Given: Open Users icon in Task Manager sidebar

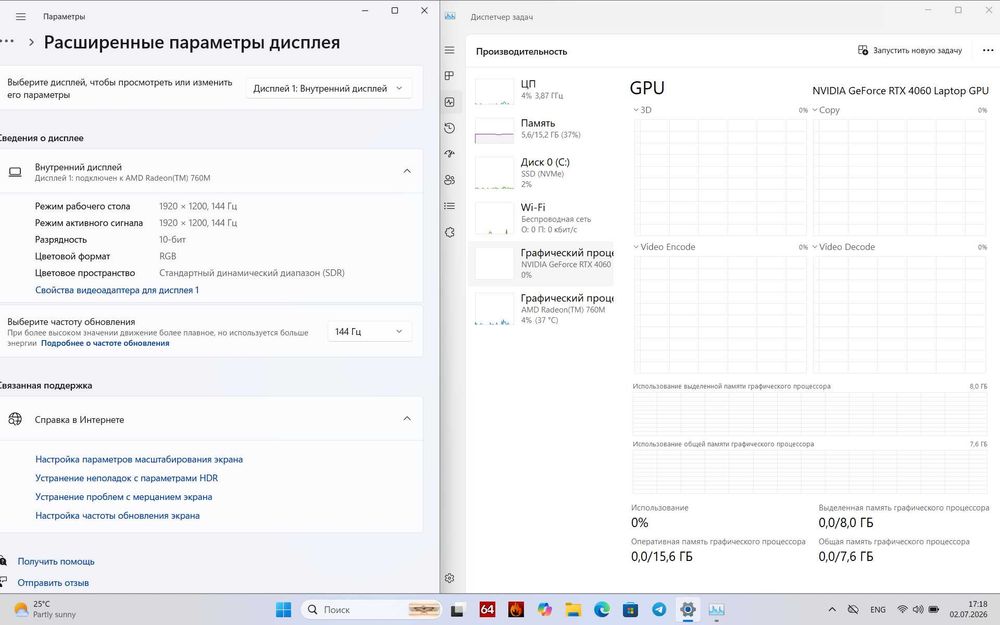Looking at the screenshot, I should pyautogui.click(x=450, y=180).
